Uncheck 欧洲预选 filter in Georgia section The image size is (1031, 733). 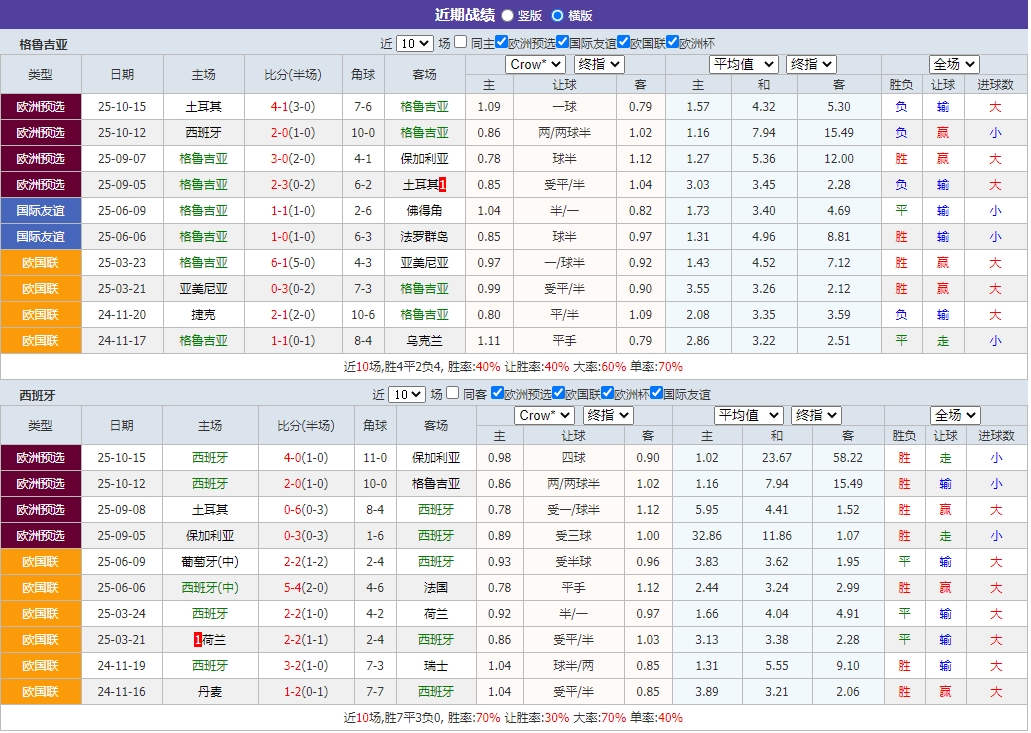(x=501, y=44)
